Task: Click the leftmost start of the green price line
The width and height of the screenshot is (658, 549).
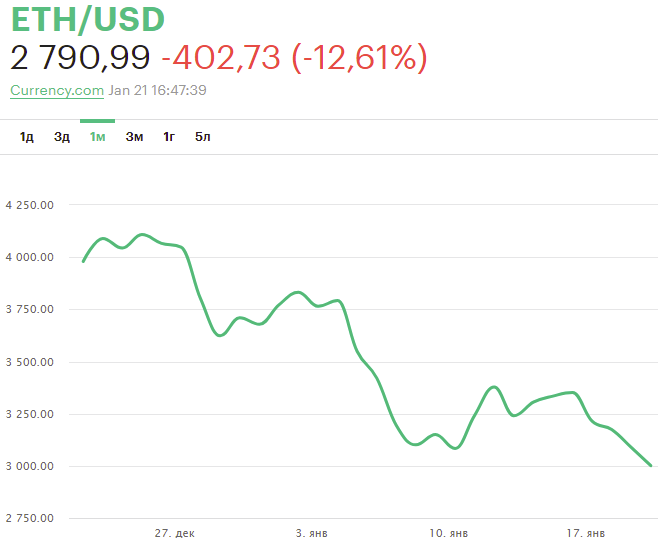Action: (83, 261)
